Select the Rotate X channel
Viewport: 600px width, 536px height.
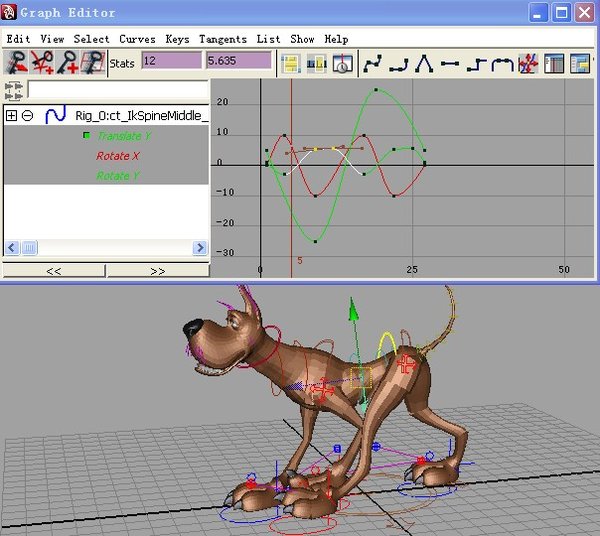coord(117,156)
